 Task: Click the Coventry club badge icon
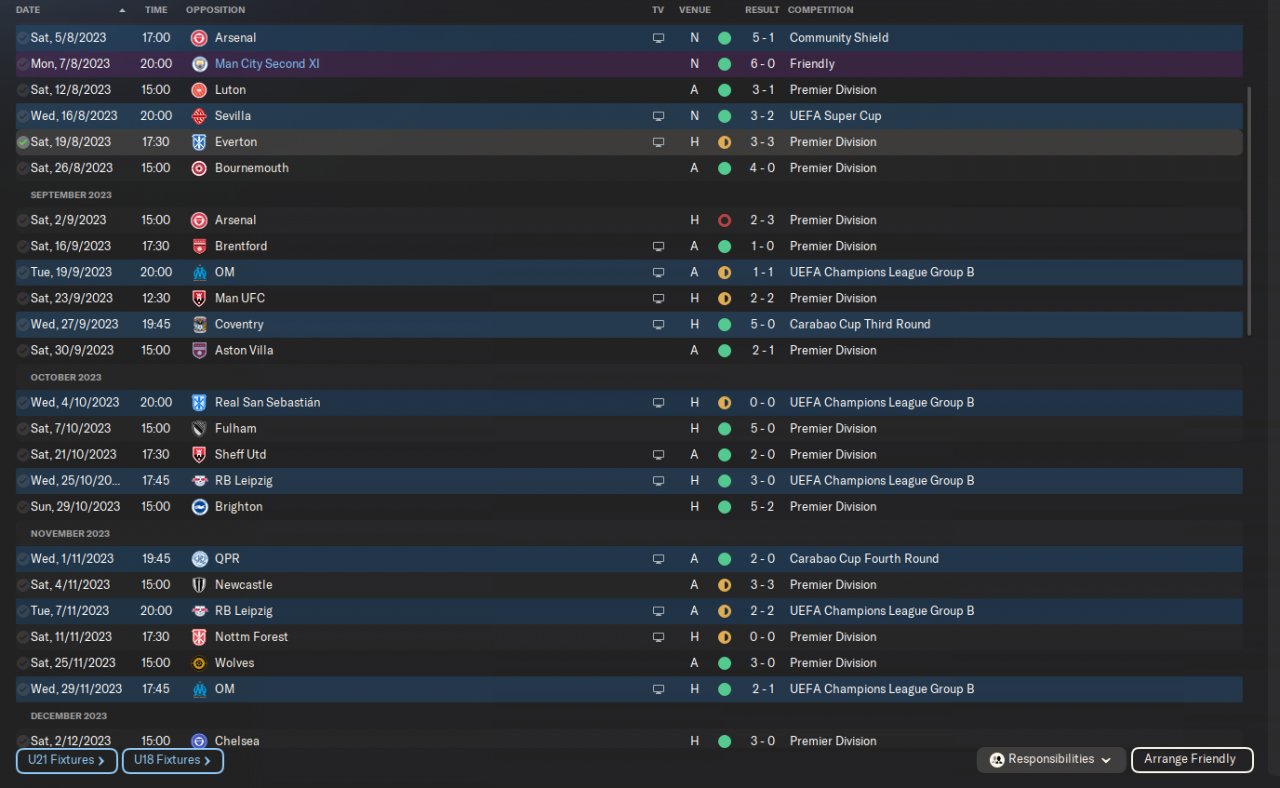pos(199,324)
